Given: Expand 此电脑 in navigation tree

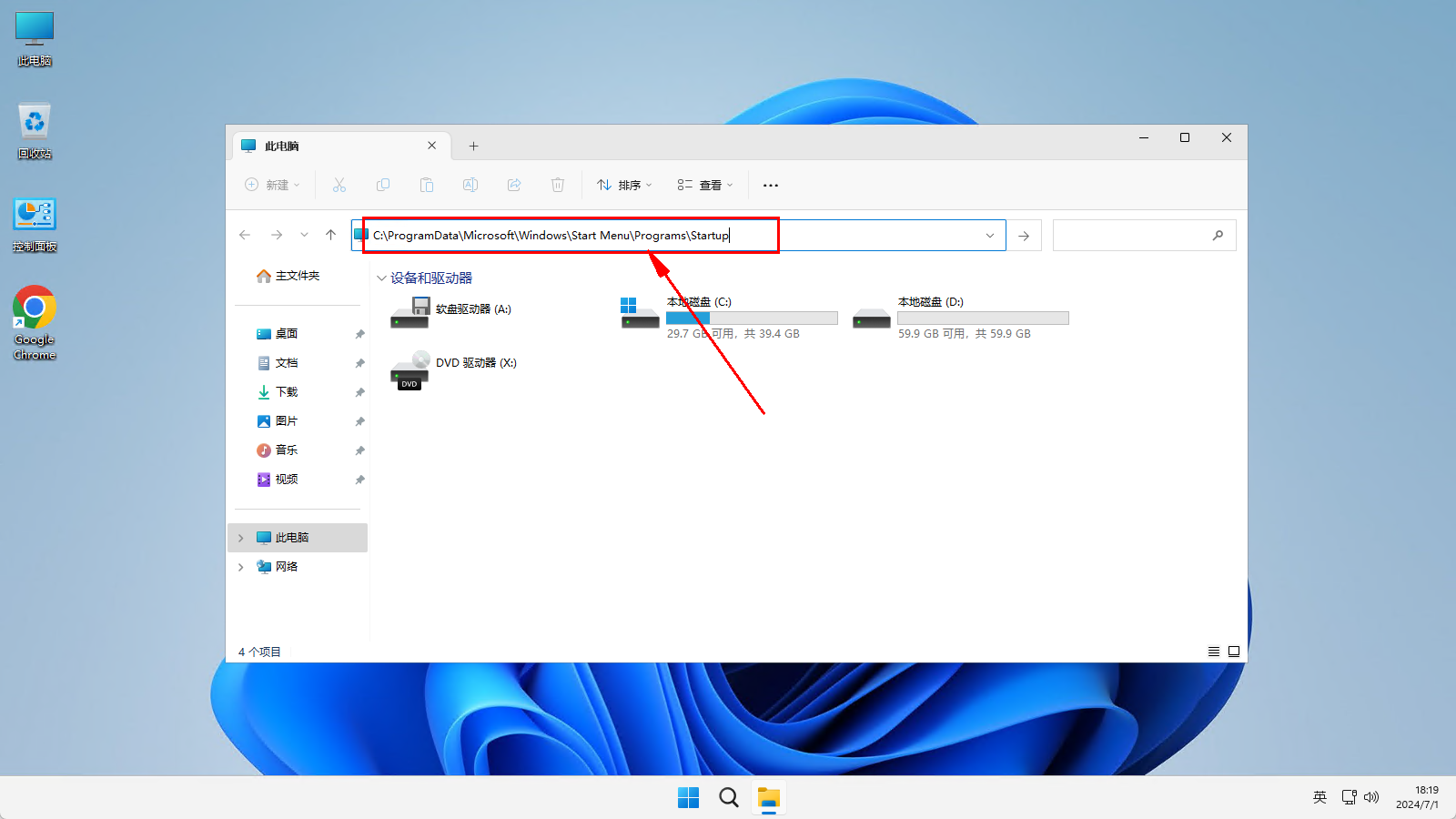Looking at the screenshot, I should (241, 538).
